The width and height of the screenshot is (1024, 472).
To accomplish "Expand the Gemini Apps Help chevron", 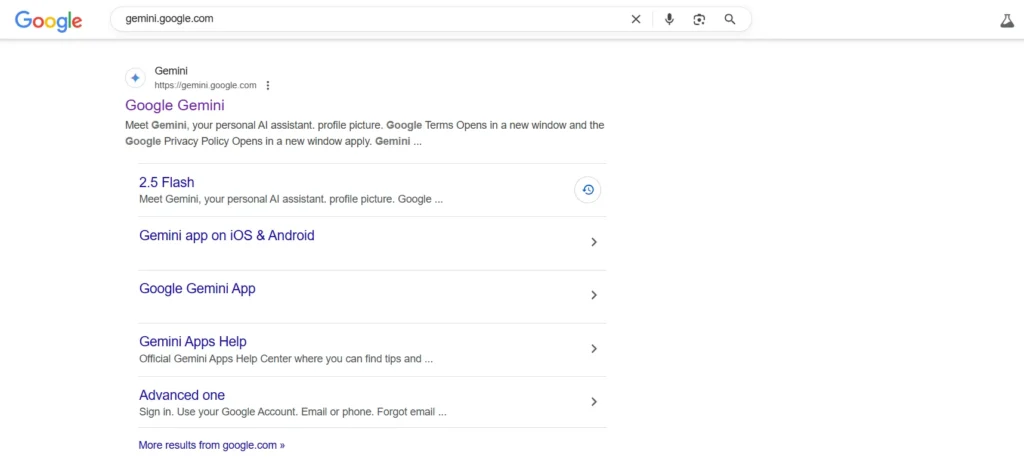I will pyautogui.click(x=594, y=349).
